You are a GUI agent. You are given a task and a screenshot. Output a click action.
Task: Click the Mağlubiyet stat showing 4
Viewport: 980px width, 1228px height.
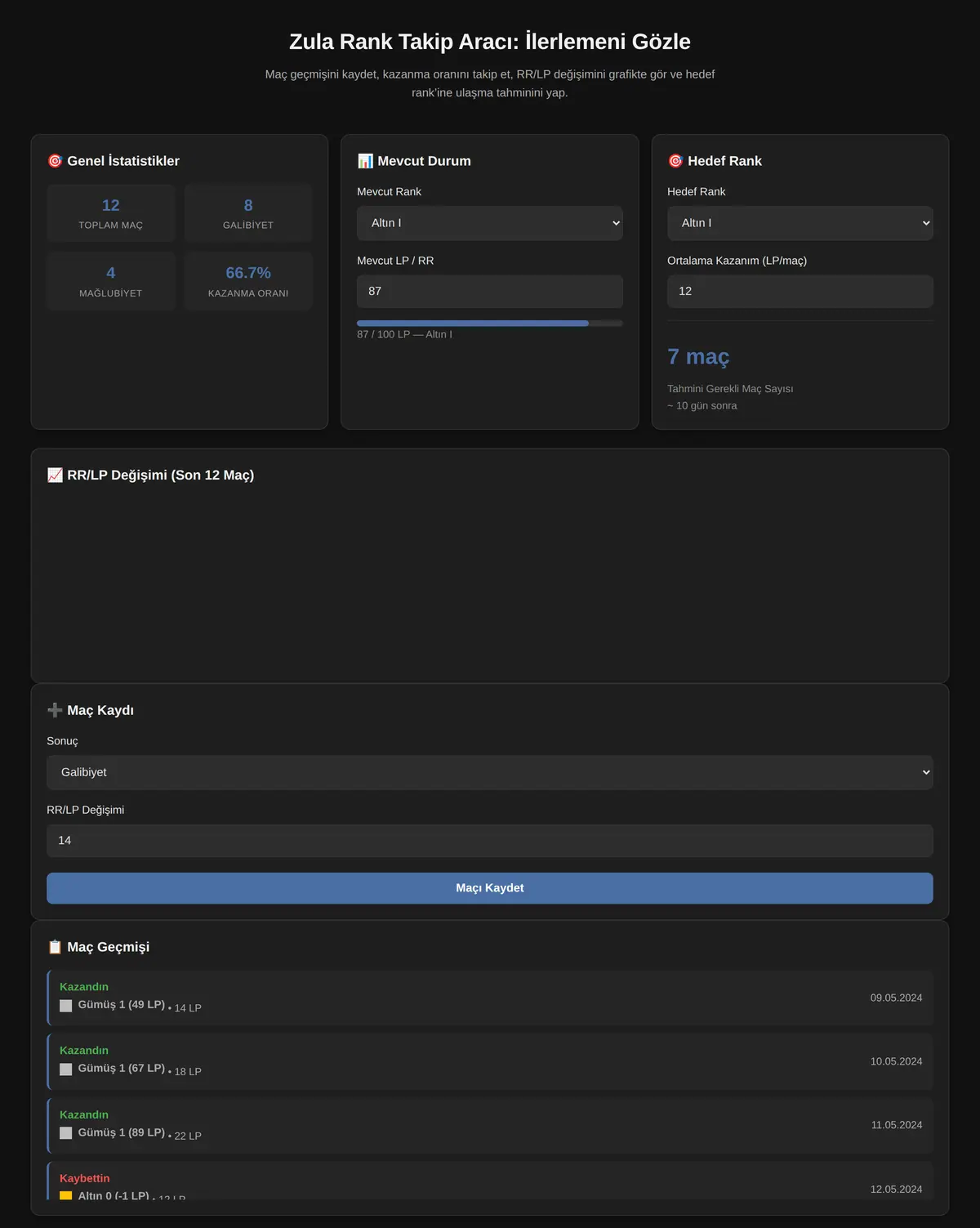pyautogui.click(x=111, y=281)
